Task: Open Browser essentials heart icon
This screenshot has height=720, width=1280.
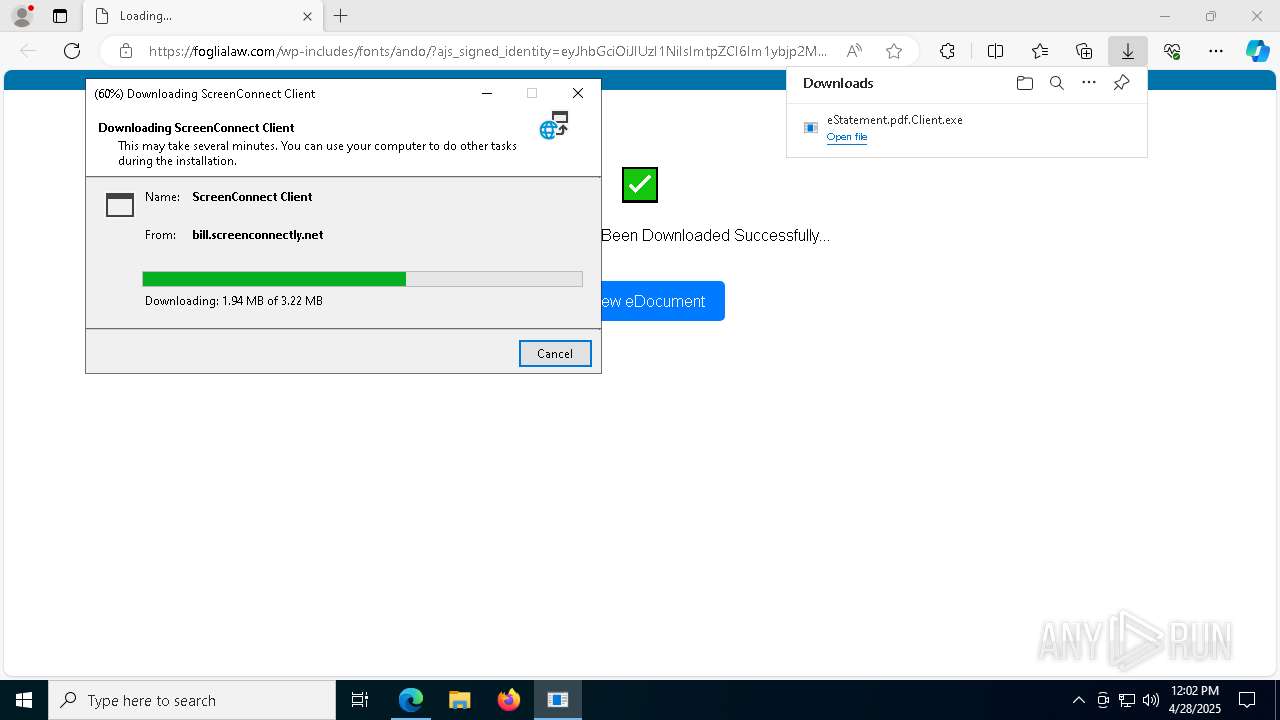Action: point(1172,51)
